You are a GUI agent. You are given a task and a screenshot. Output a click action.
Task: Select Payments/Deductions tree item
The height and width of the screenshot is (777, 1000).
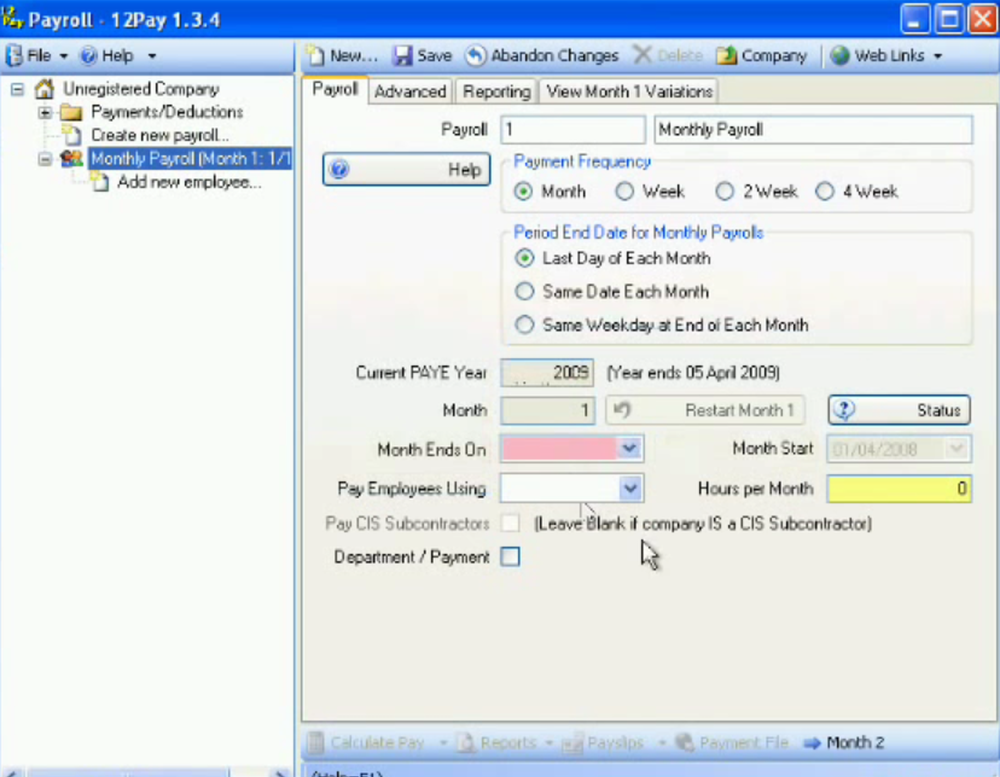pos(167,112)
